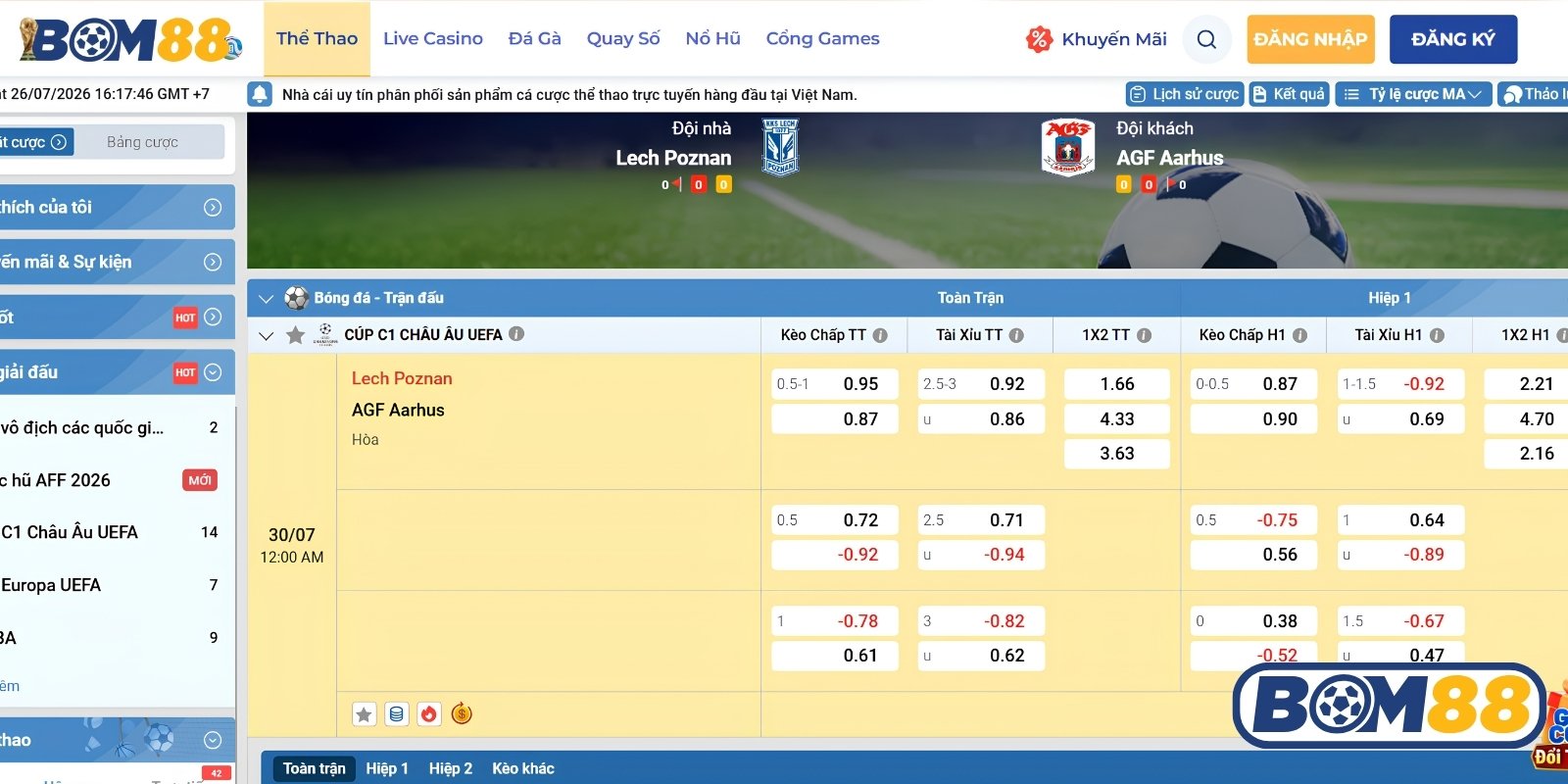Collapse the Bóng đá - Trận đấu section
The image size is (1568, 784).
[x=265, y=298]
